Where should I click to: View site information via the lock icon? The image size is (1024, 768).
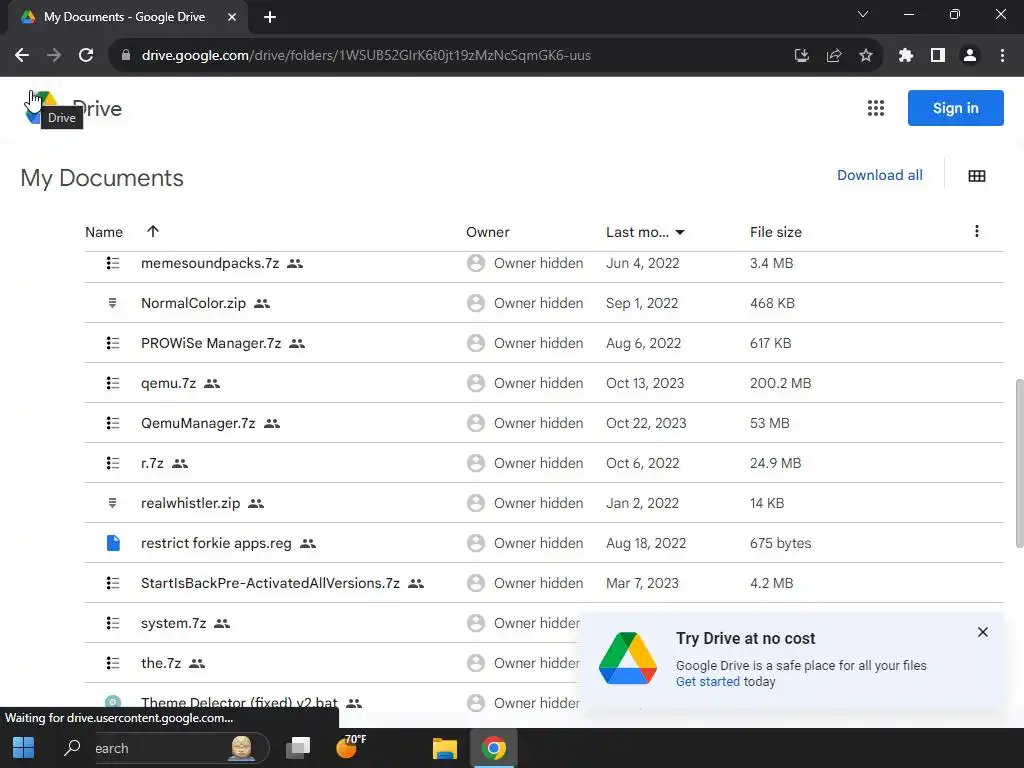coord(125,56)
